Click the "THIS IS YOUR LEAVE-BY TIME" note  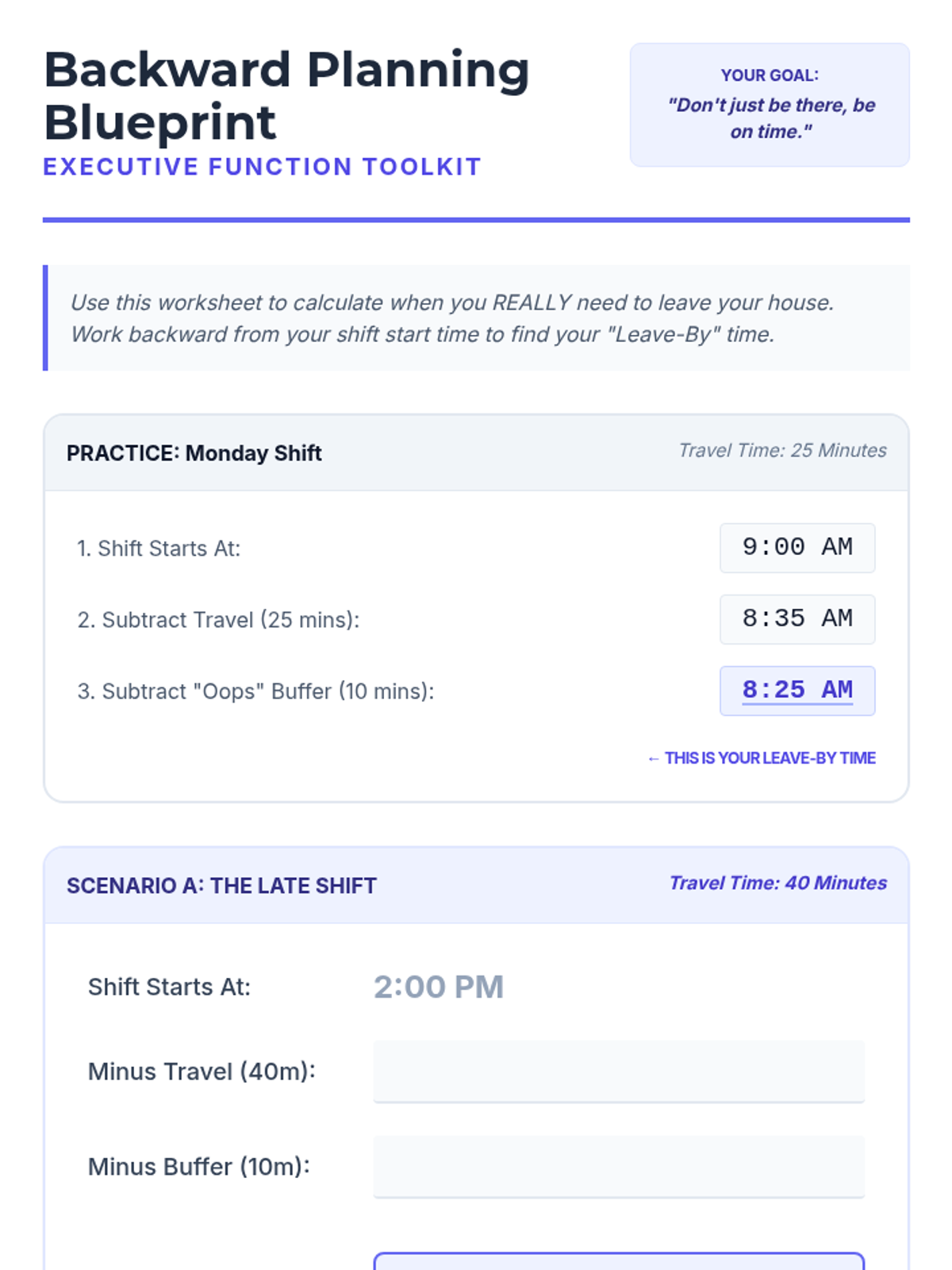point(762,758)
